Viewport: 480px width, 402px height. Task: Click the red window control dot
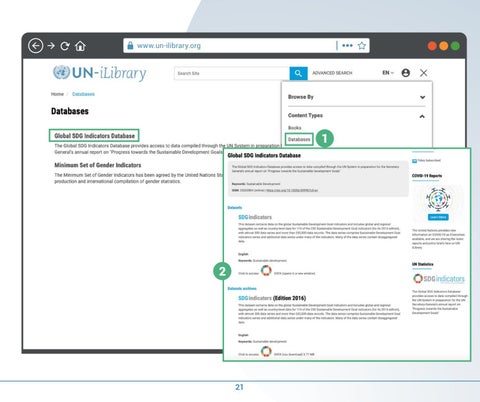432,46
